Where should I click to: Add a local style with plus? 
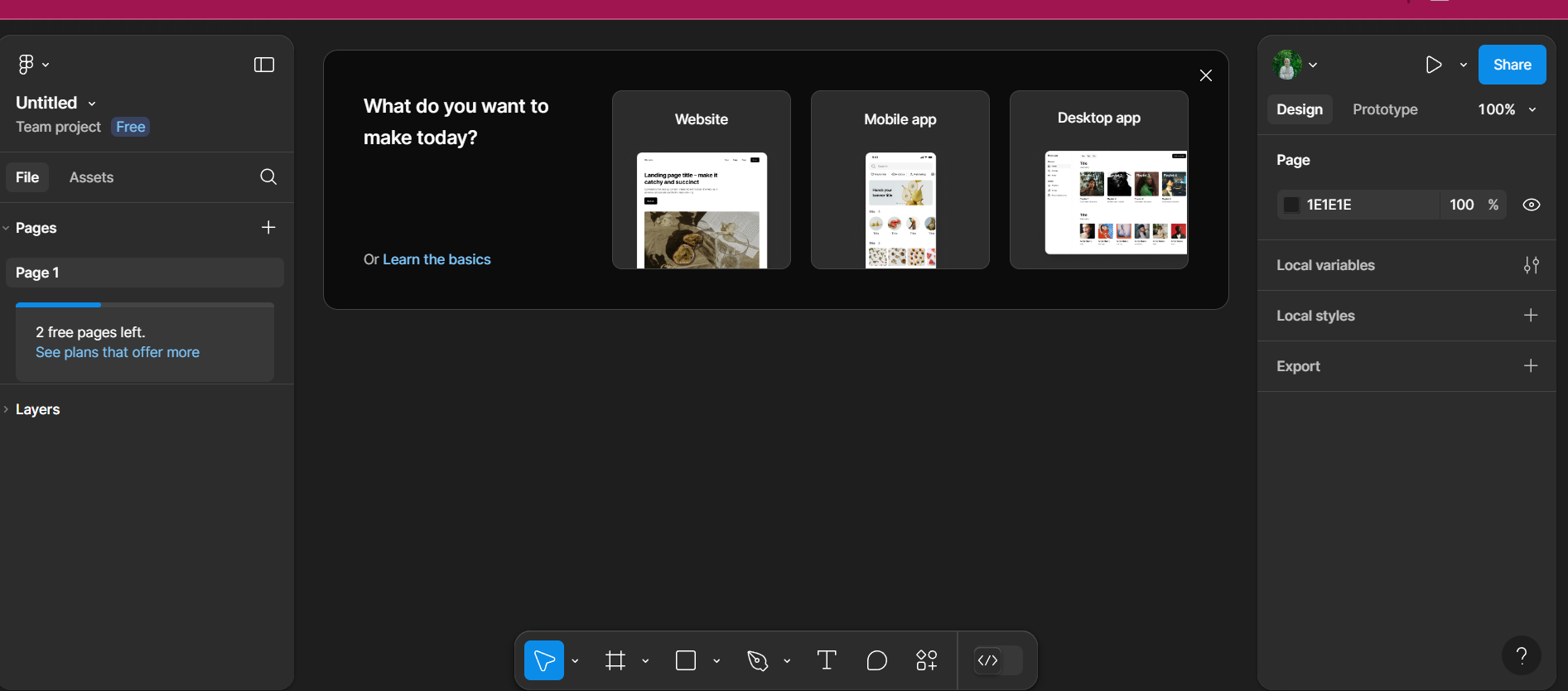(1531, 315)
